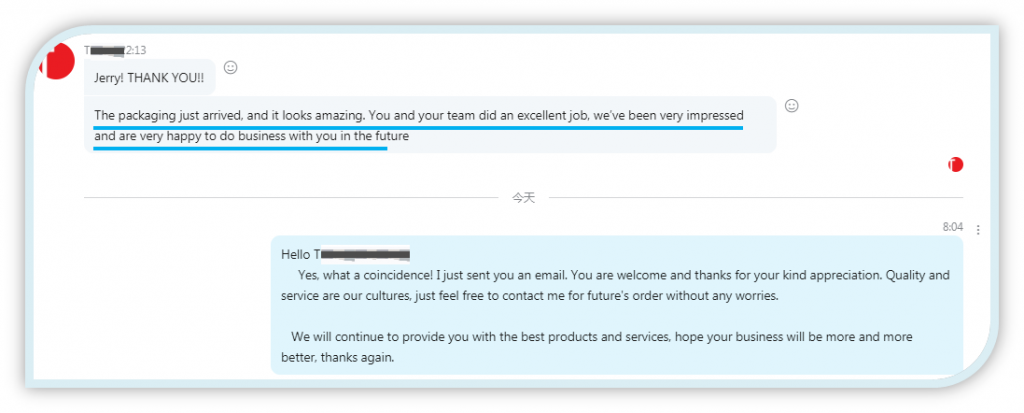
Task: Click the smiley reaction icon beside packaging message
Action: [792, 105]
